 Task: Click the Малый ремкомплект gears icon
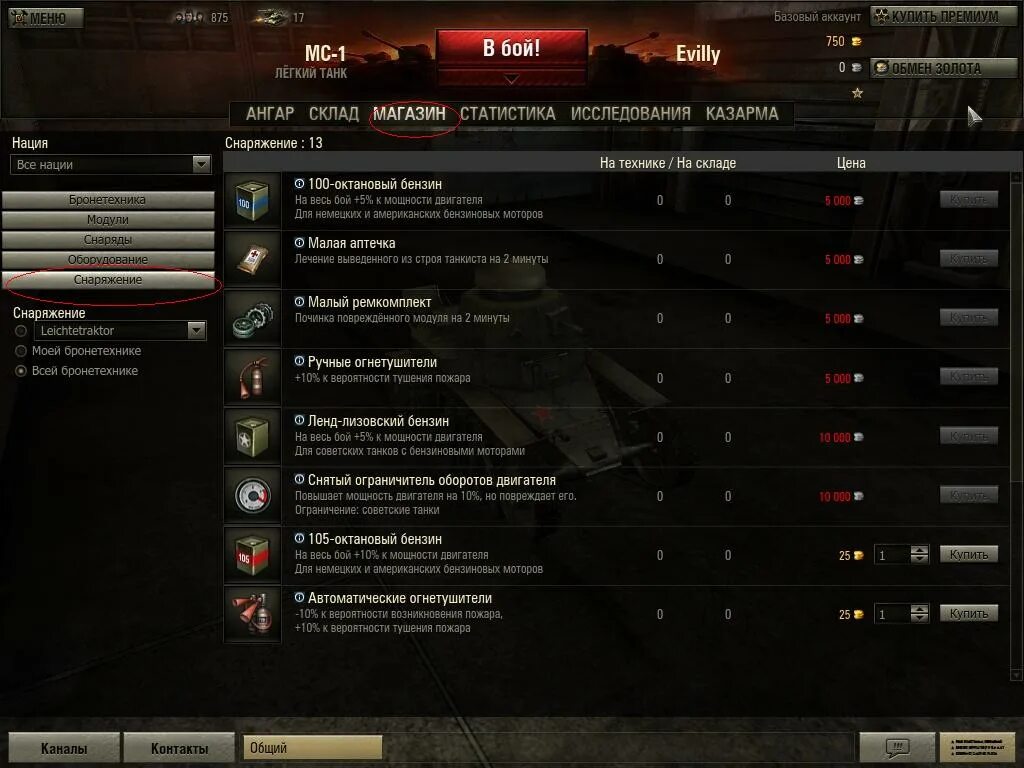pyautogui.click(x=253, y=319)
